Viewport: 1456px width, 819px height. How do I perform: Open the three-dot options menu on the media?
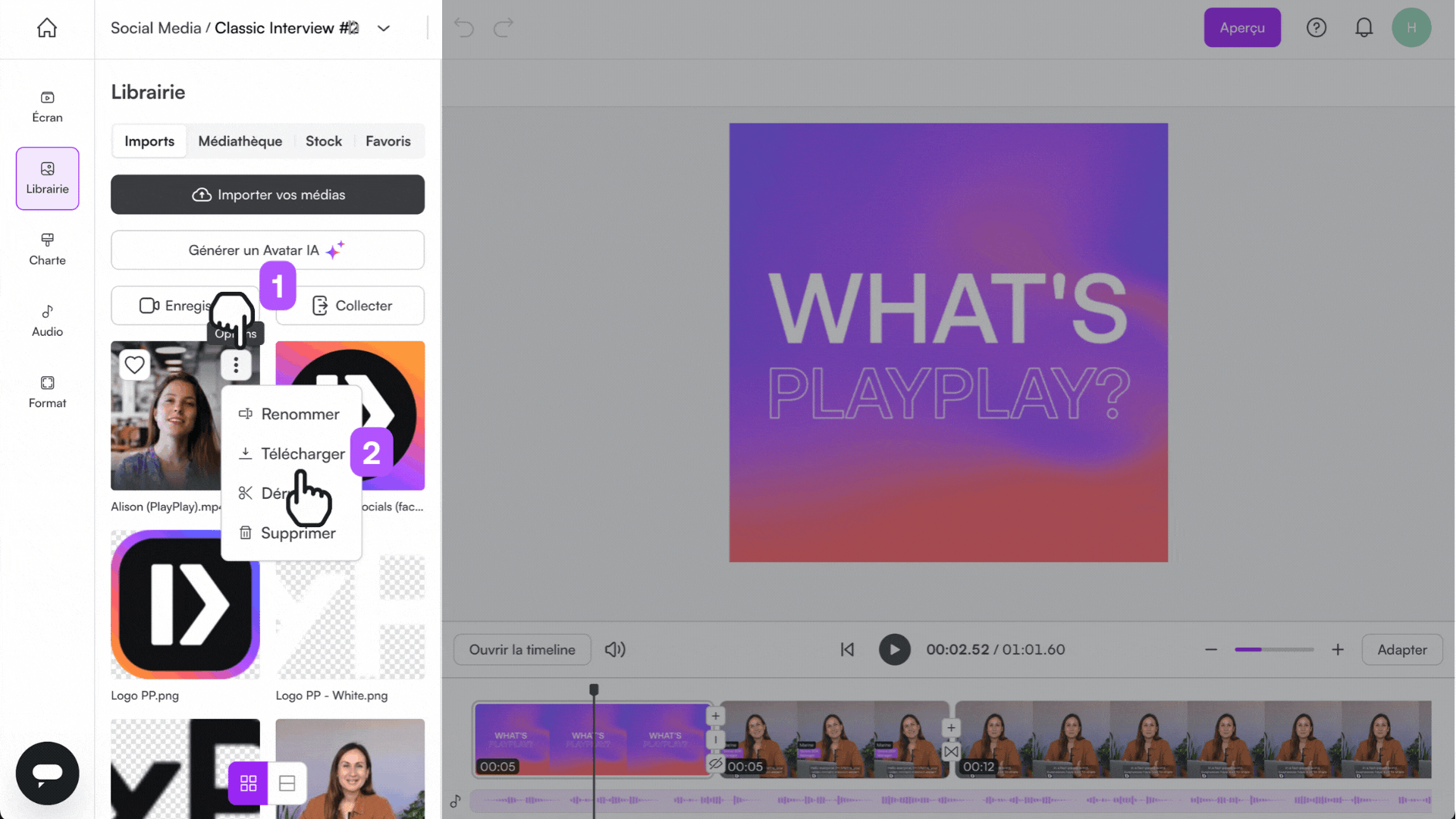(236, 365)
